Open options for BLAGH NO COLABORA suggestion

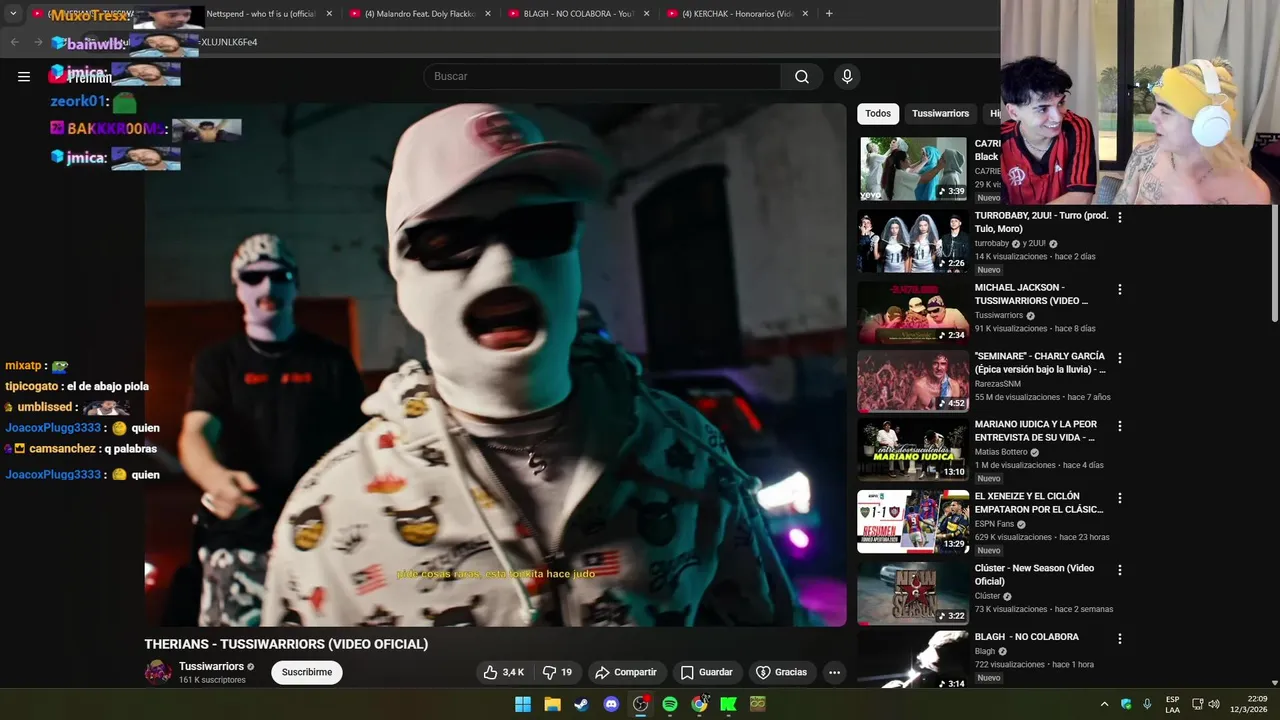tap(1120, 638)
